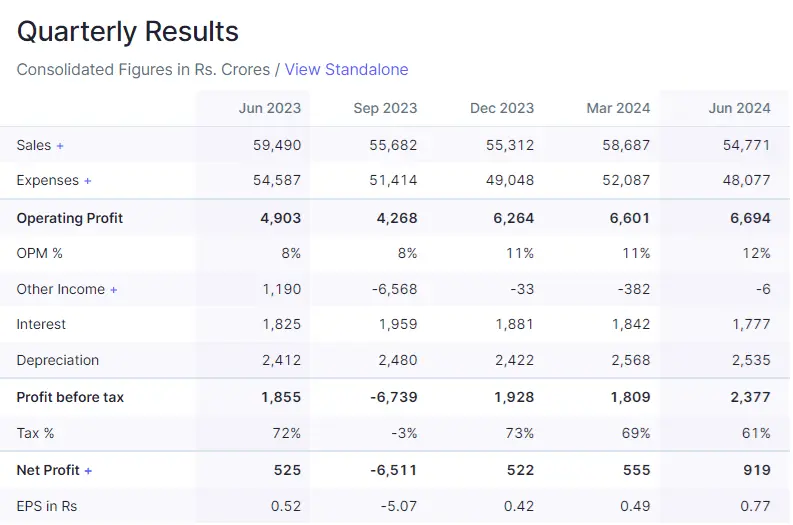Image resolution: width=793 pixels, height=525 pixels.
Task: Click the Dec 2023 column header
Action: point(502,108)
